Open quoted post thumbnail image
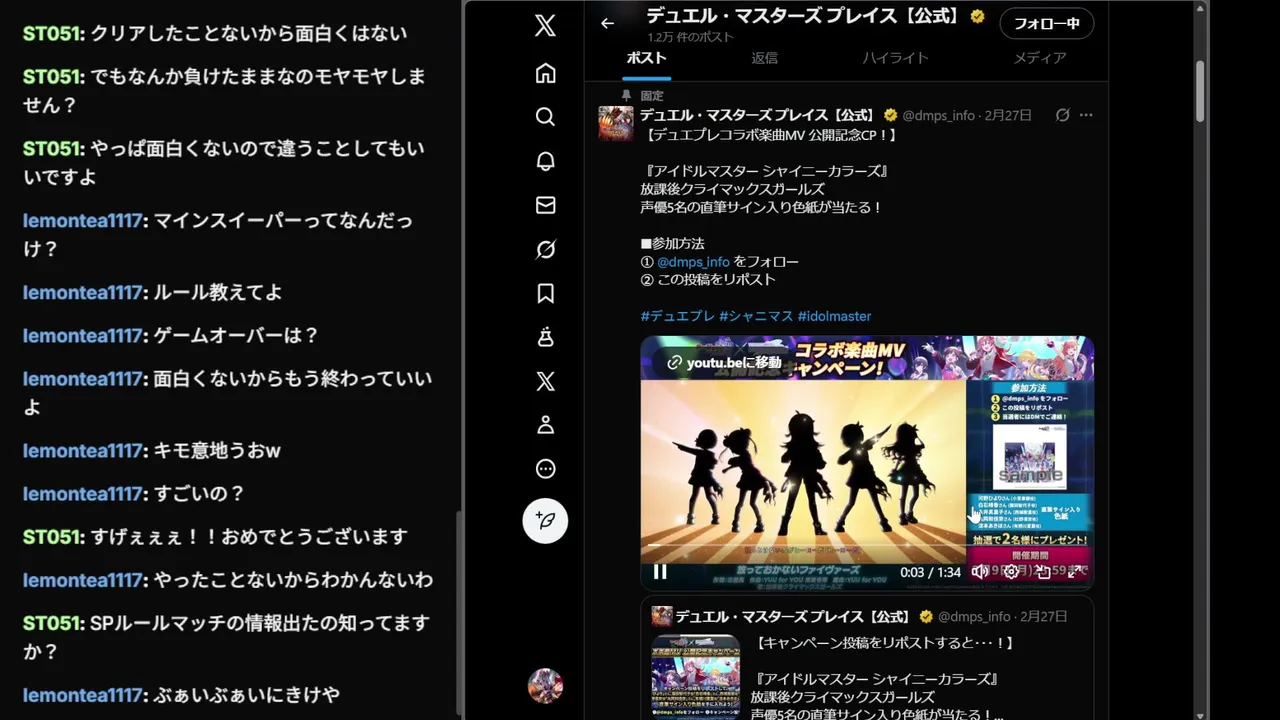The height and width of the screenshot is (720, 1280). tap(696, 677)
